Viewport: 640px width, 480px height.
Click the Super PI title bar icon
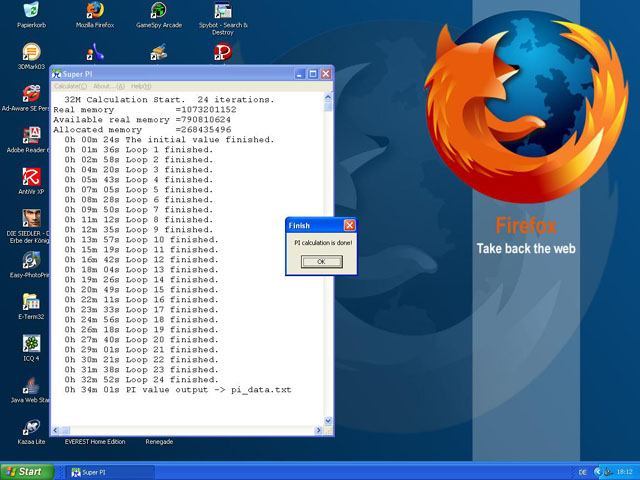pos(57,74)
